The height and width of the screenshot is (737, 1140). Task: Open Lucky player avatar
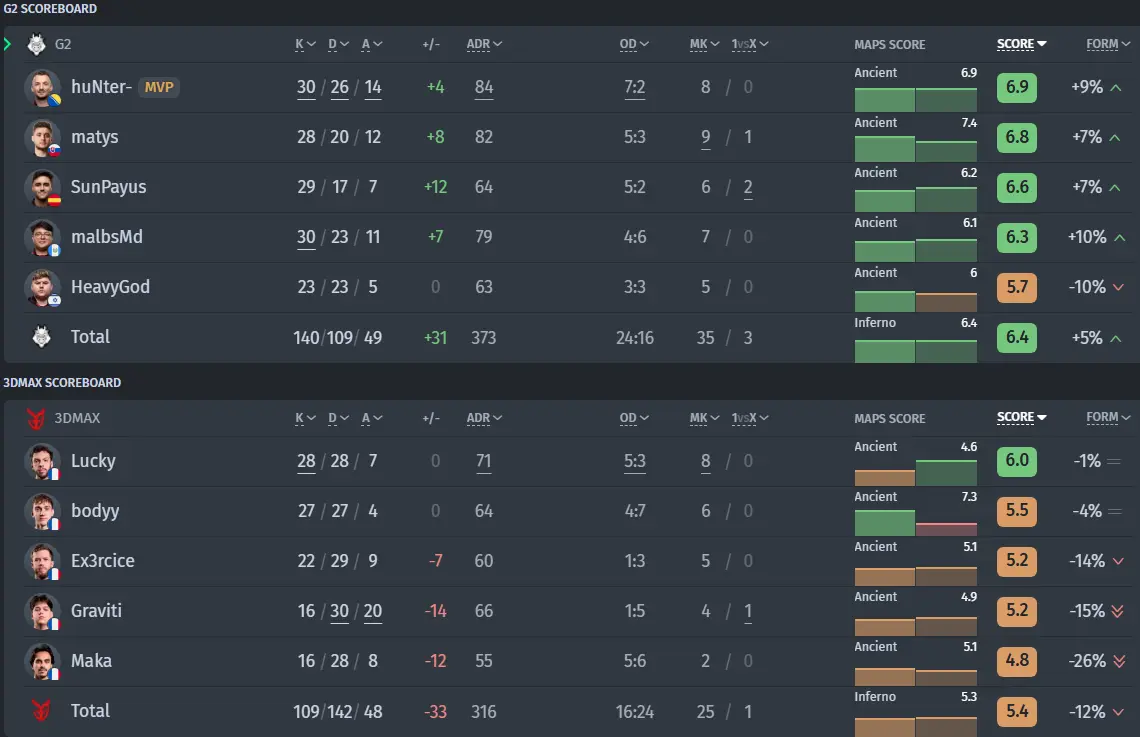pos(42,461)
